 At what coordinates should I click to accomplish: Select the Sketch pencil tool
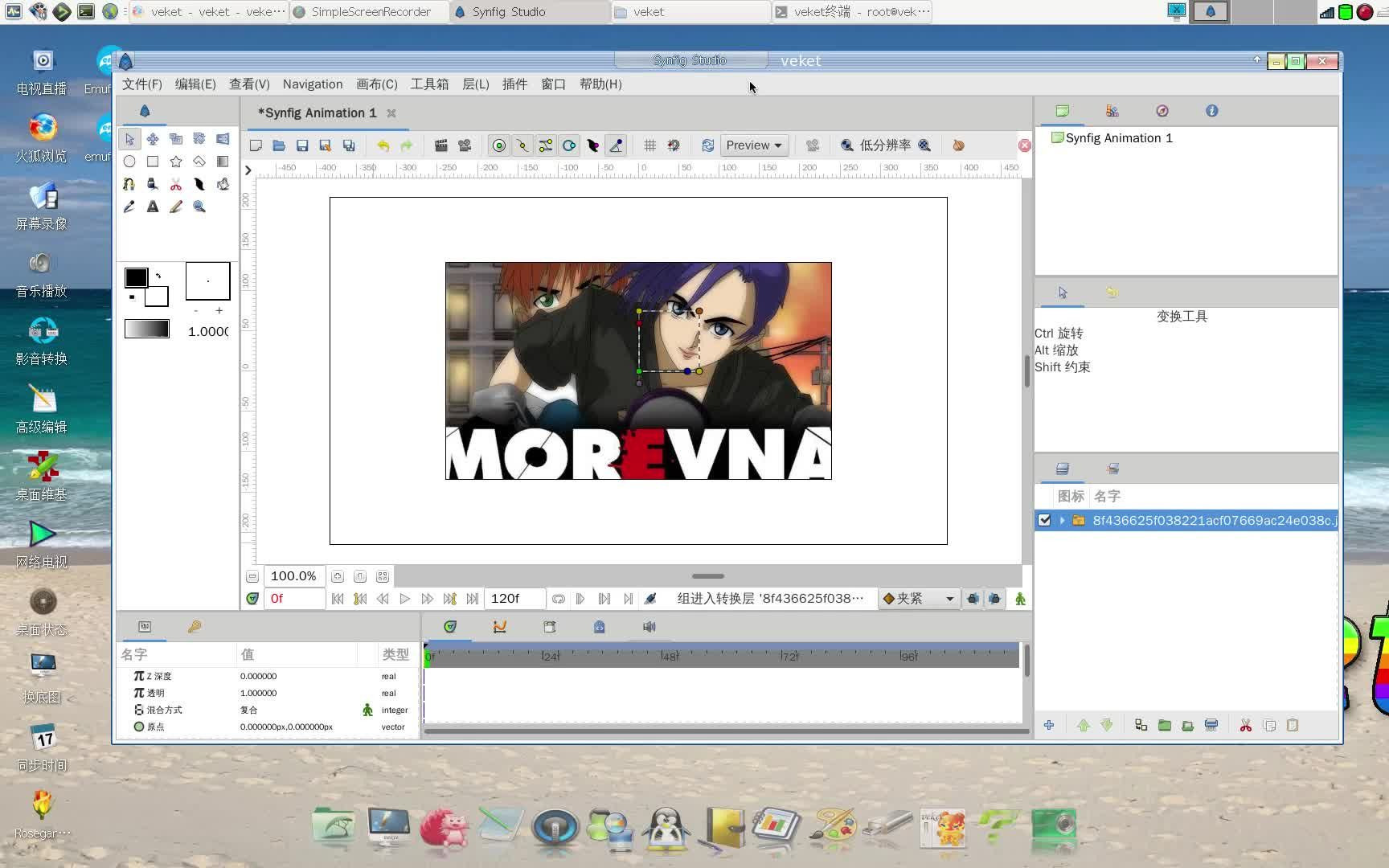(176, 207)
